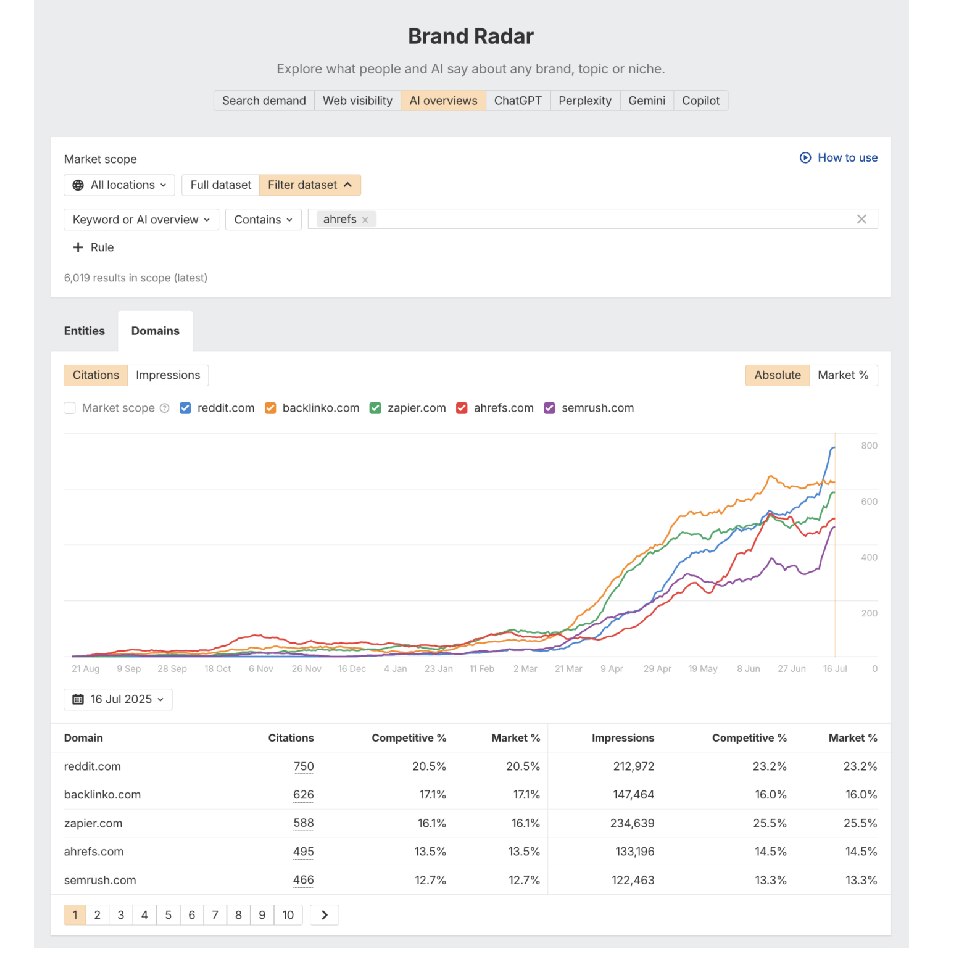Click the Domain column header
The image size is (960, 960).
tap(83, 738)
